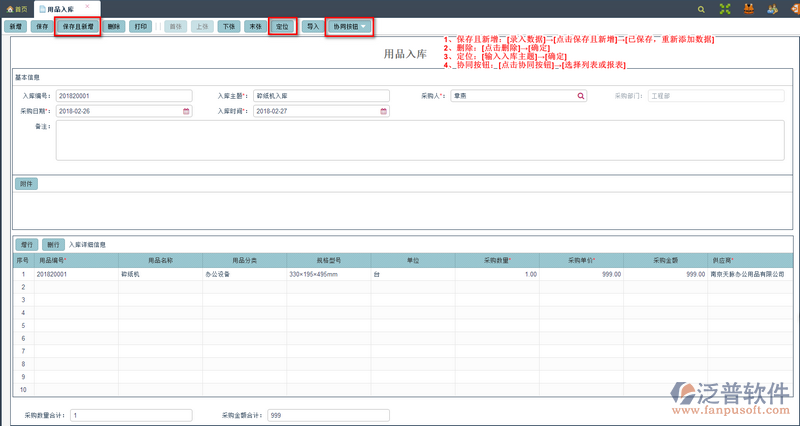The height and width of the screenshot is (426, 800).
Task: Click 增行 to add a detail row
Action: point(28,244)
